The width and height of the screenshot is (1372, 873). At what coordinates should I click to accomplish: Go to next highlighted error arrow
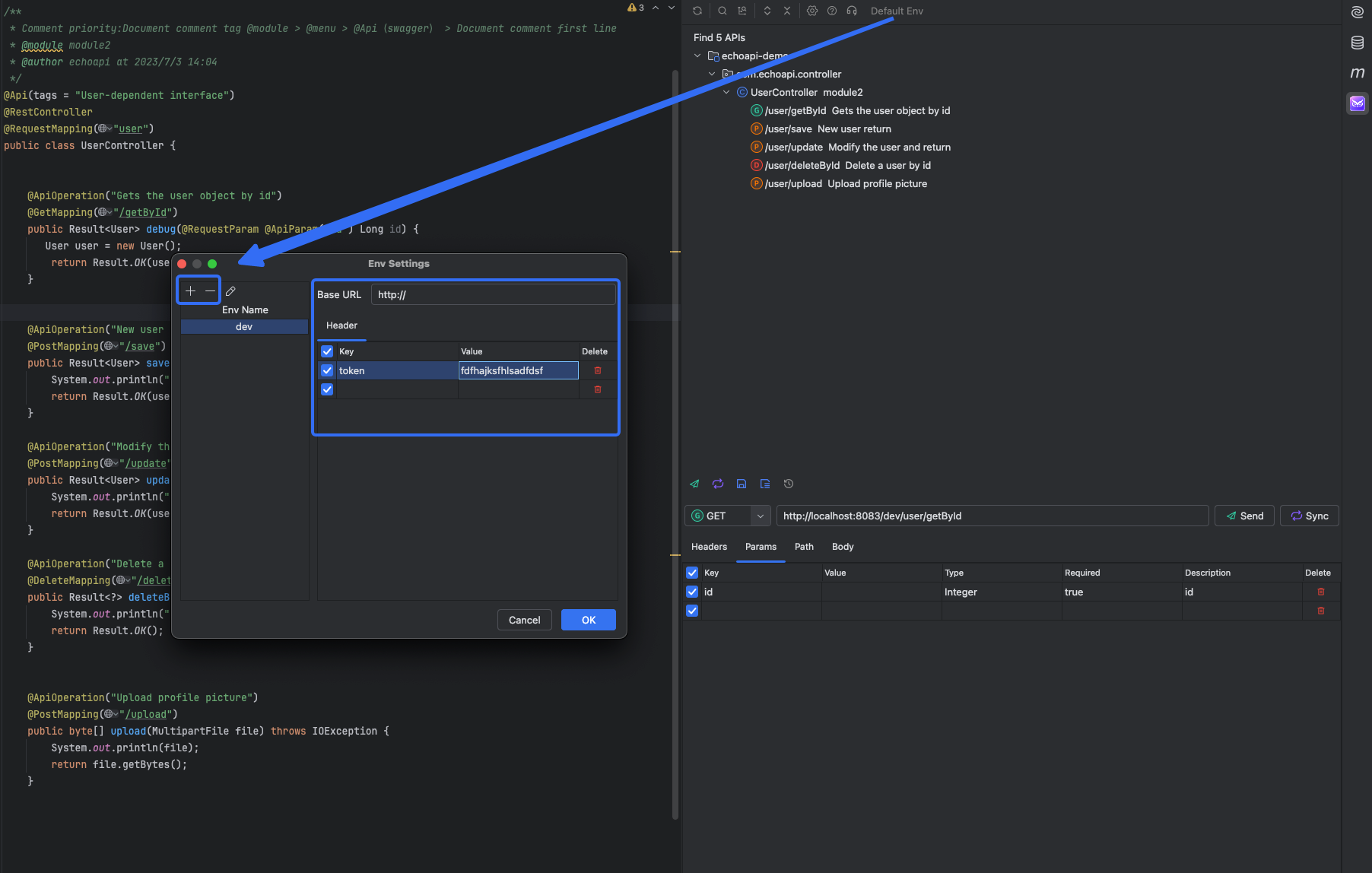tap(672, 8)
